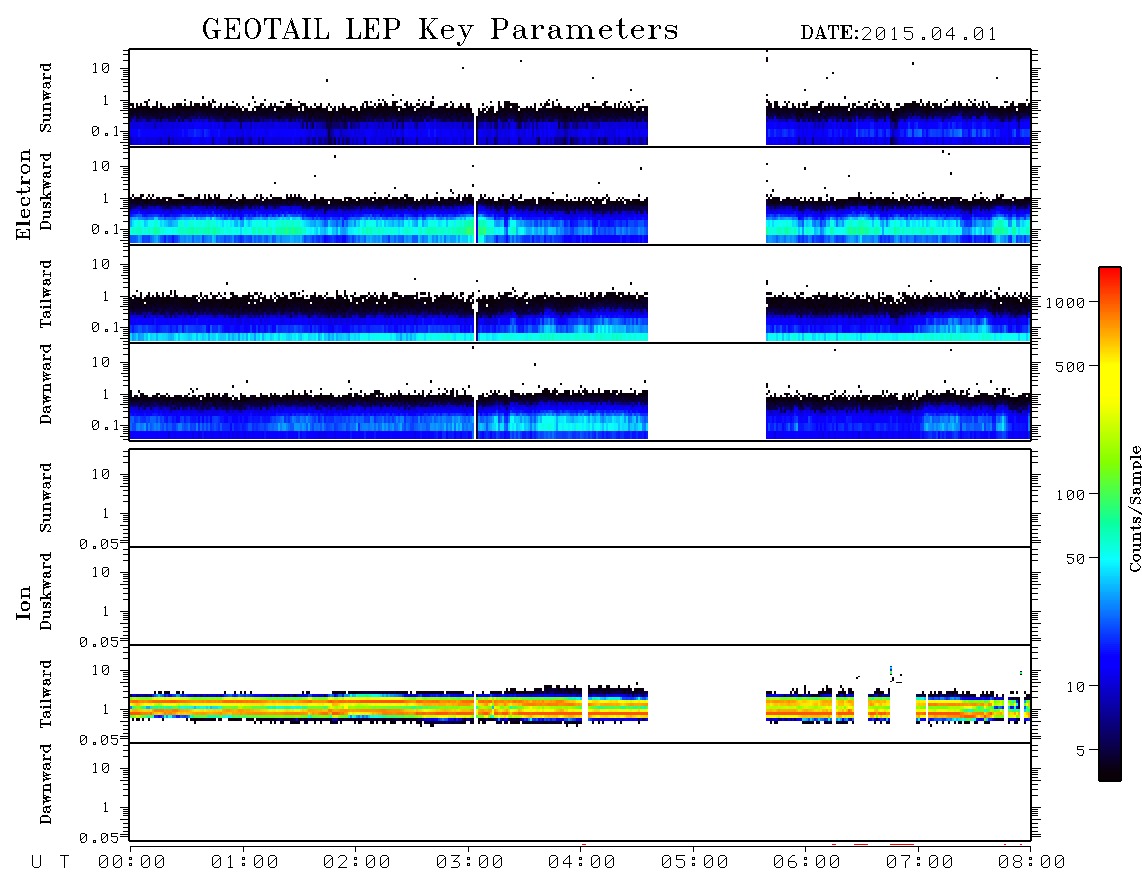Select the DATE:2015.04.01 label

tap(899, 34)
